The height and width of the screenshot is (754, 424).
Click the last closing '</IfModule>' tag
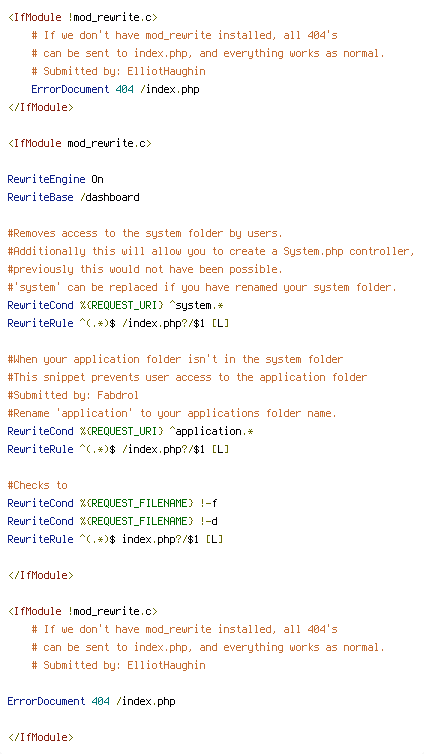click(x=41, y=737)
